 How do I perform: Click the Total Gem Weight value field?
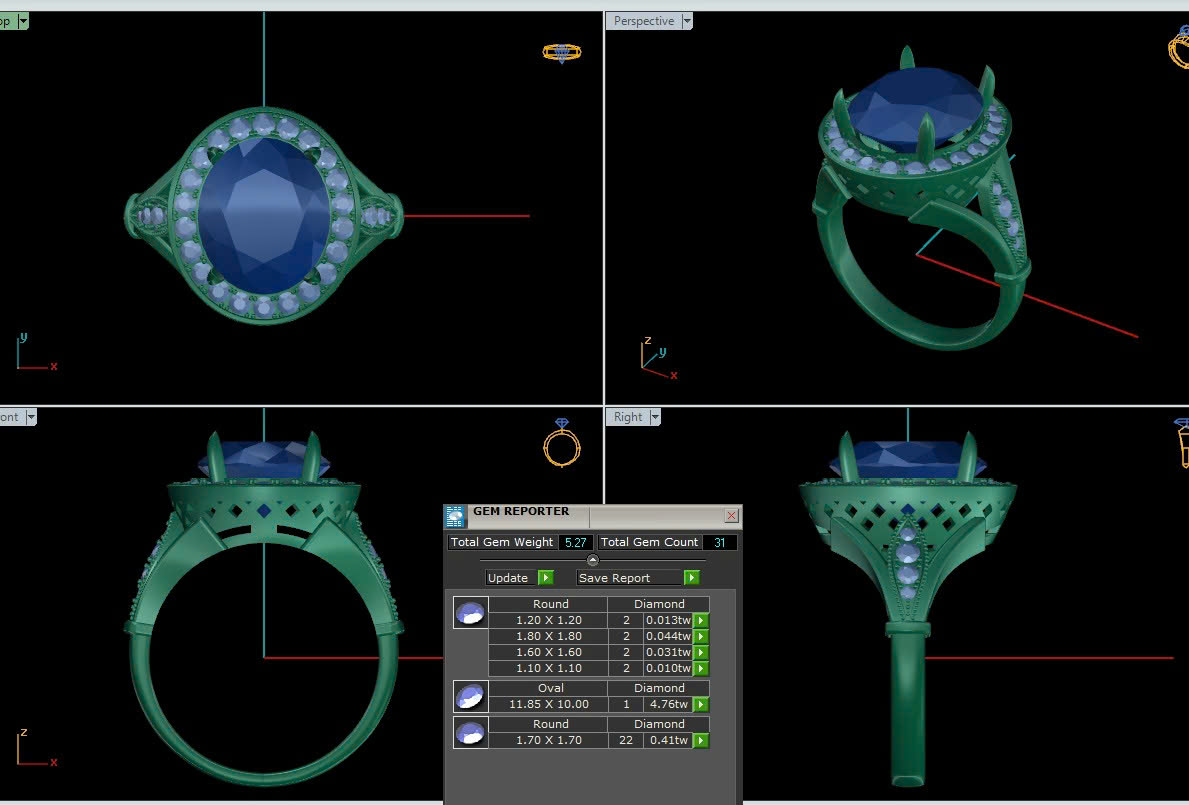click(x=575, y=542)
